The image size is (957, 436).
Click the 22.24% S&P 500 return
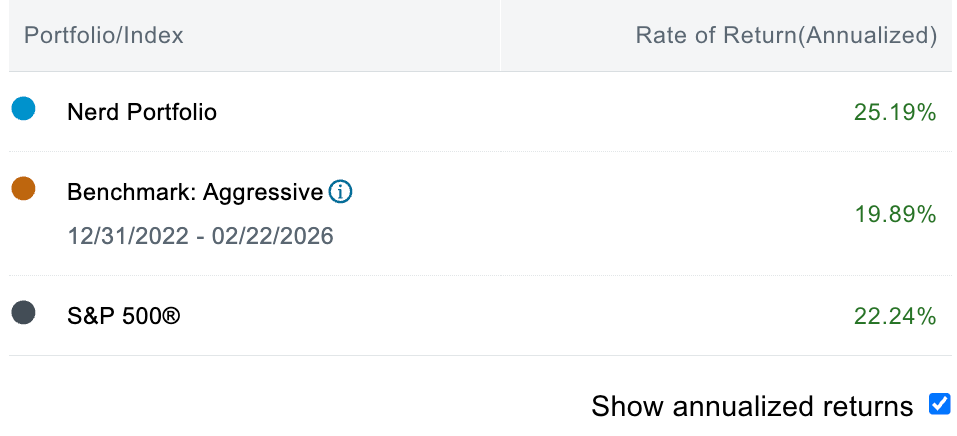pyautogui.click(x=895, y=317)
